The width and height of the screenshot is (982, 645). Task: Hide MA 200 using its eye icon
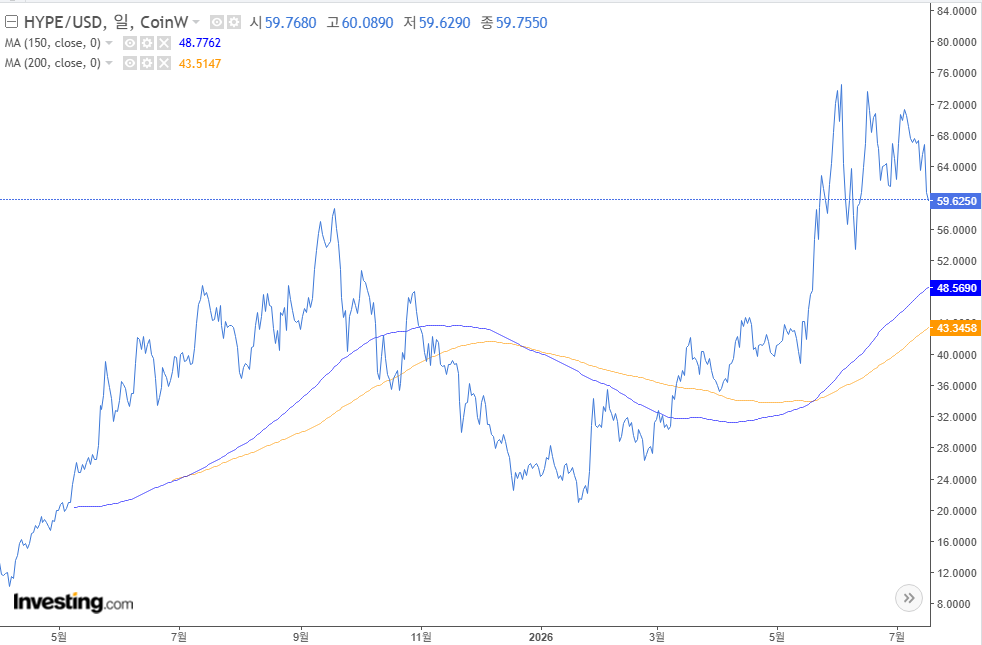(x=130, y=63)
